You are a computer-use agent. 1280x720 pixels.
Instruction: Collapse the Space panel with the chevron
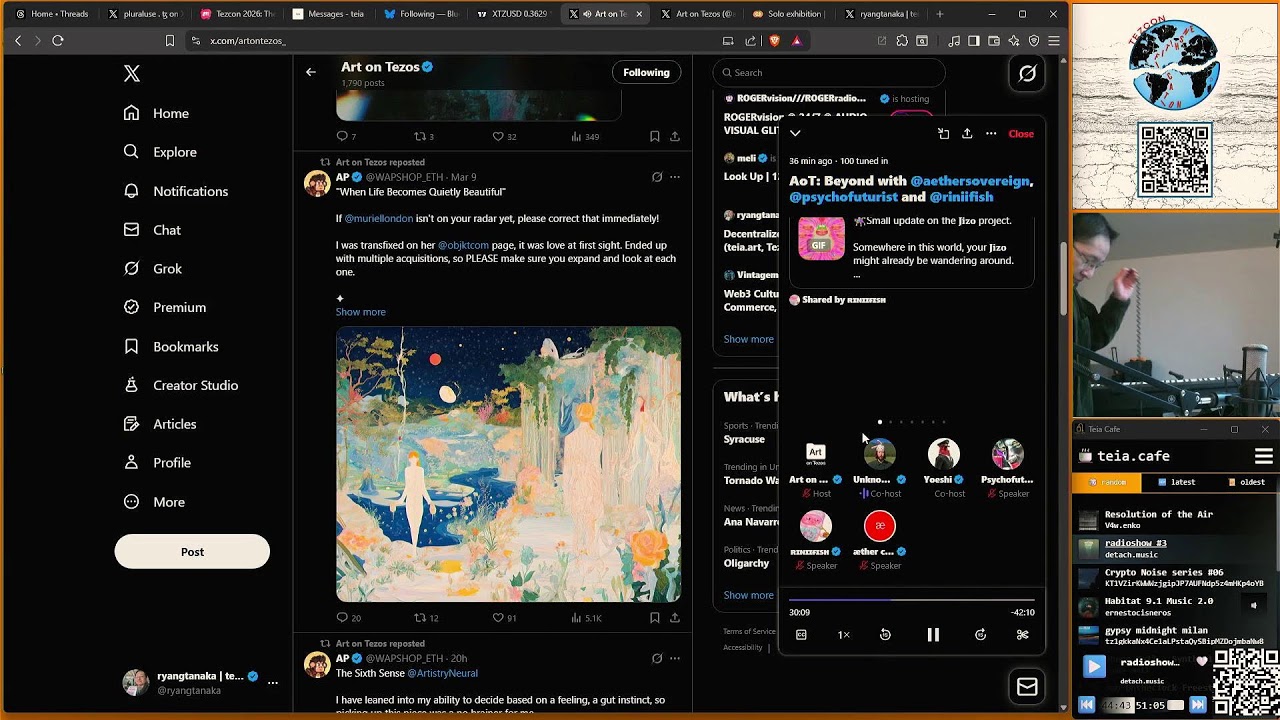coord(795,133)
